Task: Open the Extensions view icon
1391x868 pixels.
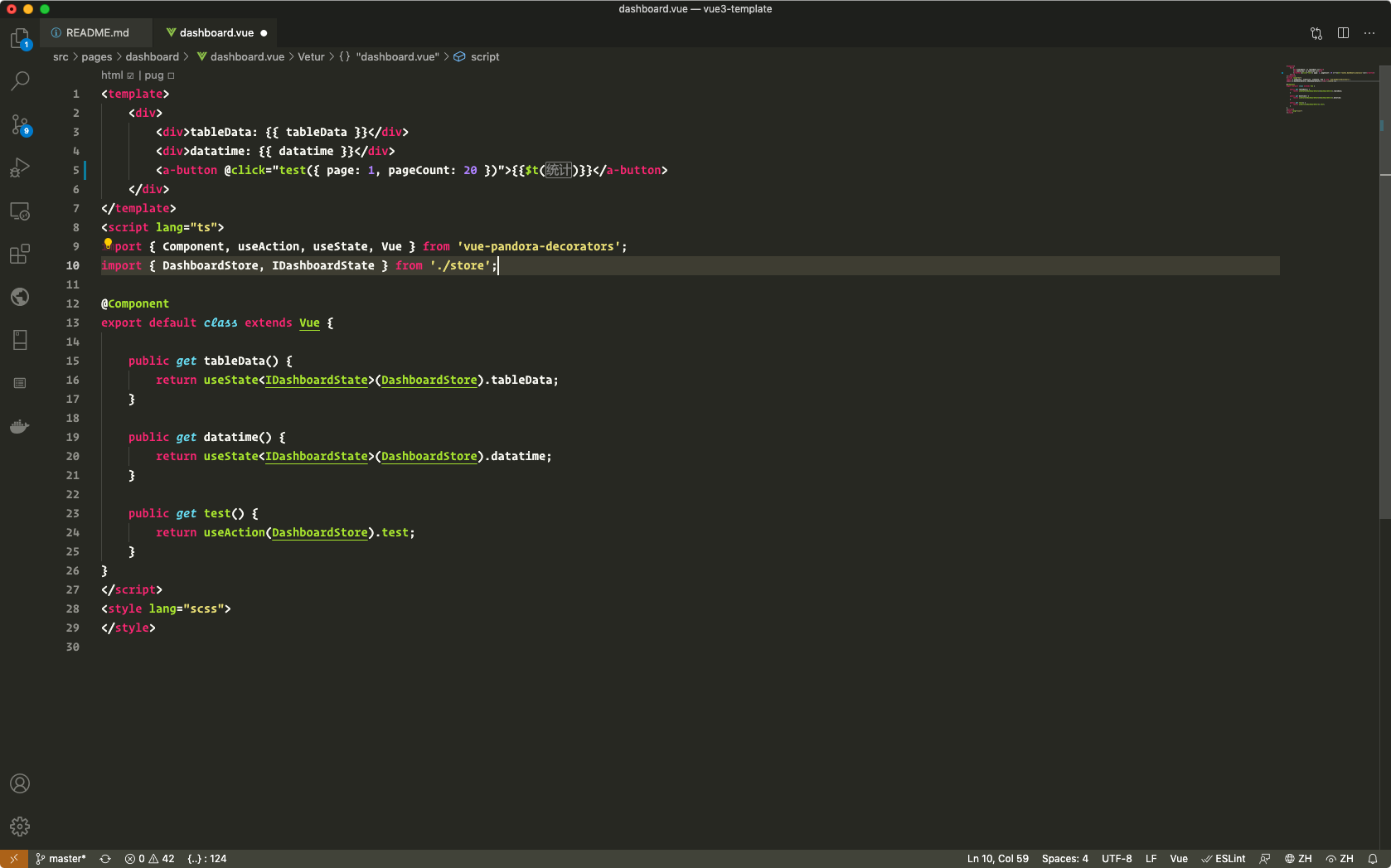Action: 20,254
